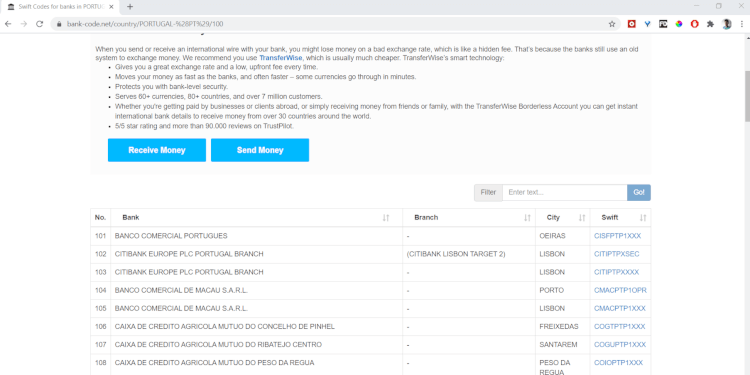750x375 pixels.
Task: Click the No. column header
Action: pyautogui.click(x=100, y=218)
